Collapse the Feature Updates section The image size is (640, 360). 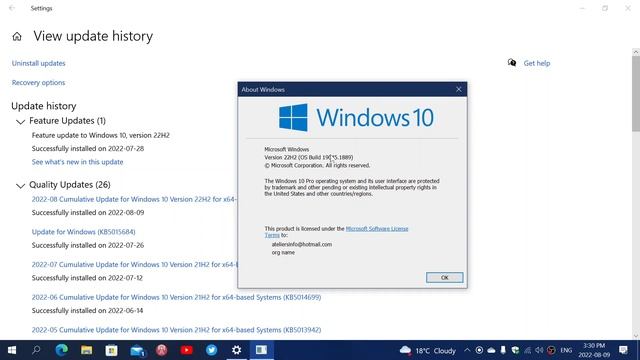tap(20, 122)
